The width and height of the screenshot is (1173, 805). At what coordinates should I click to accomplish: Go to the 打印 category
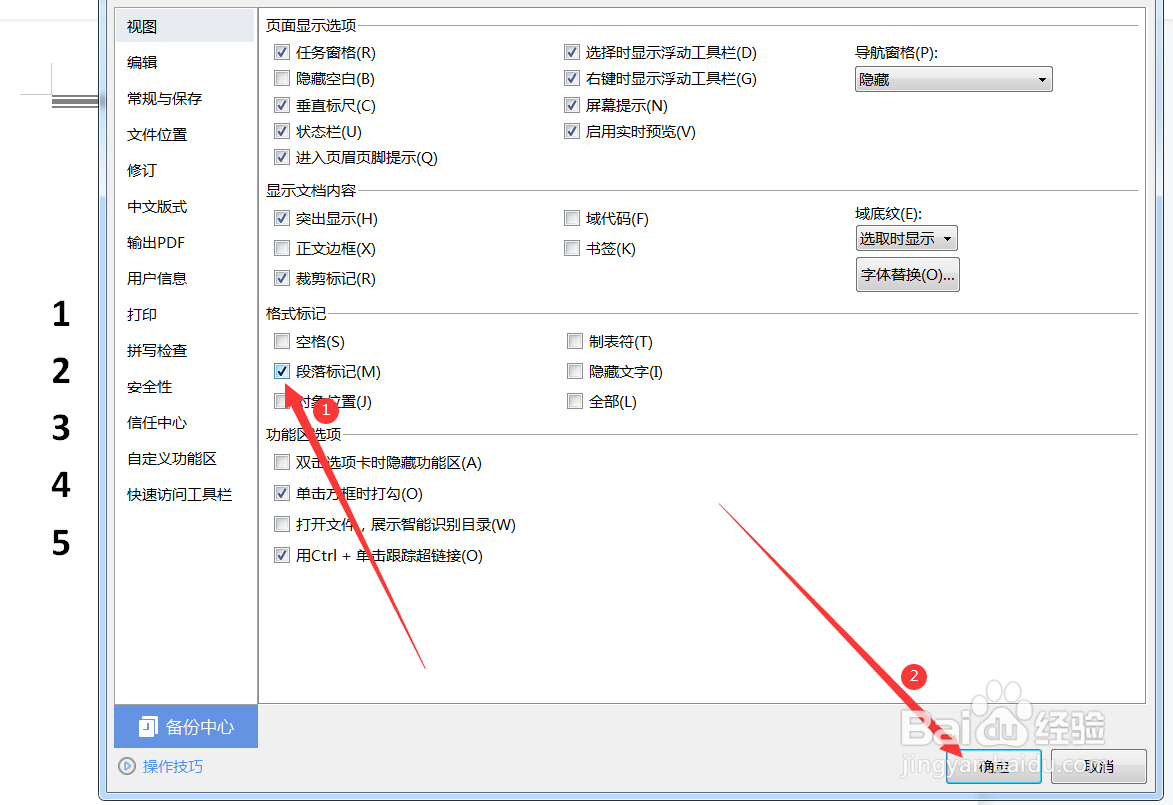[x=142, y=314]
